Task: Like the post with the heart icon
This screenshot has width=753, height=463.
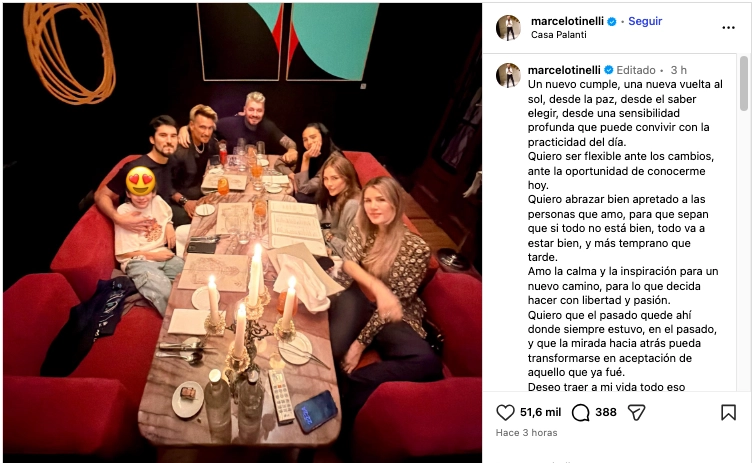Action: (505, 412)
